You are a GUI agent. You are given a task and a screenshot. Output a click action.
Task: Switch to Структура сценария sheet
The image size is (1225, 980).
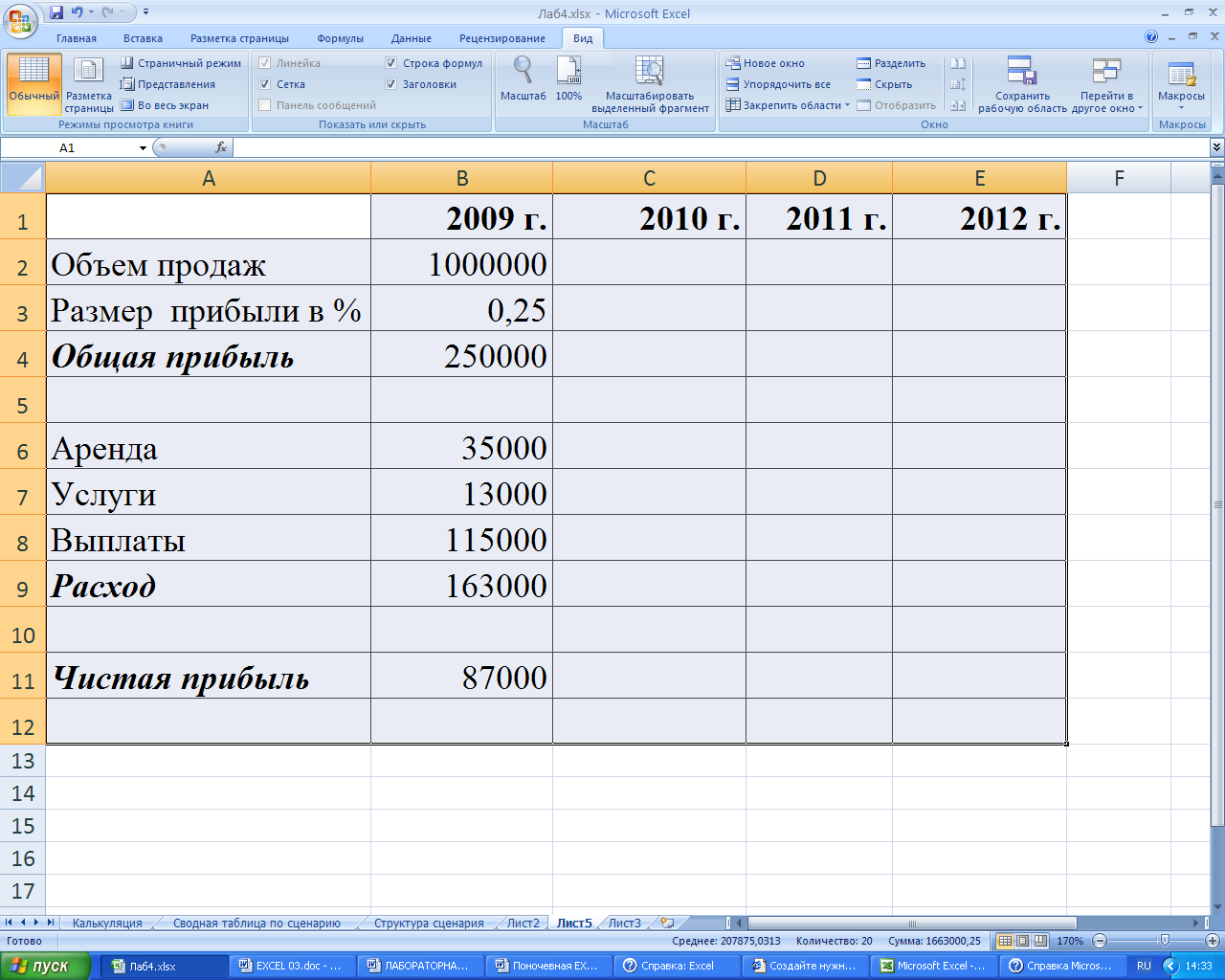pos(429,924)
